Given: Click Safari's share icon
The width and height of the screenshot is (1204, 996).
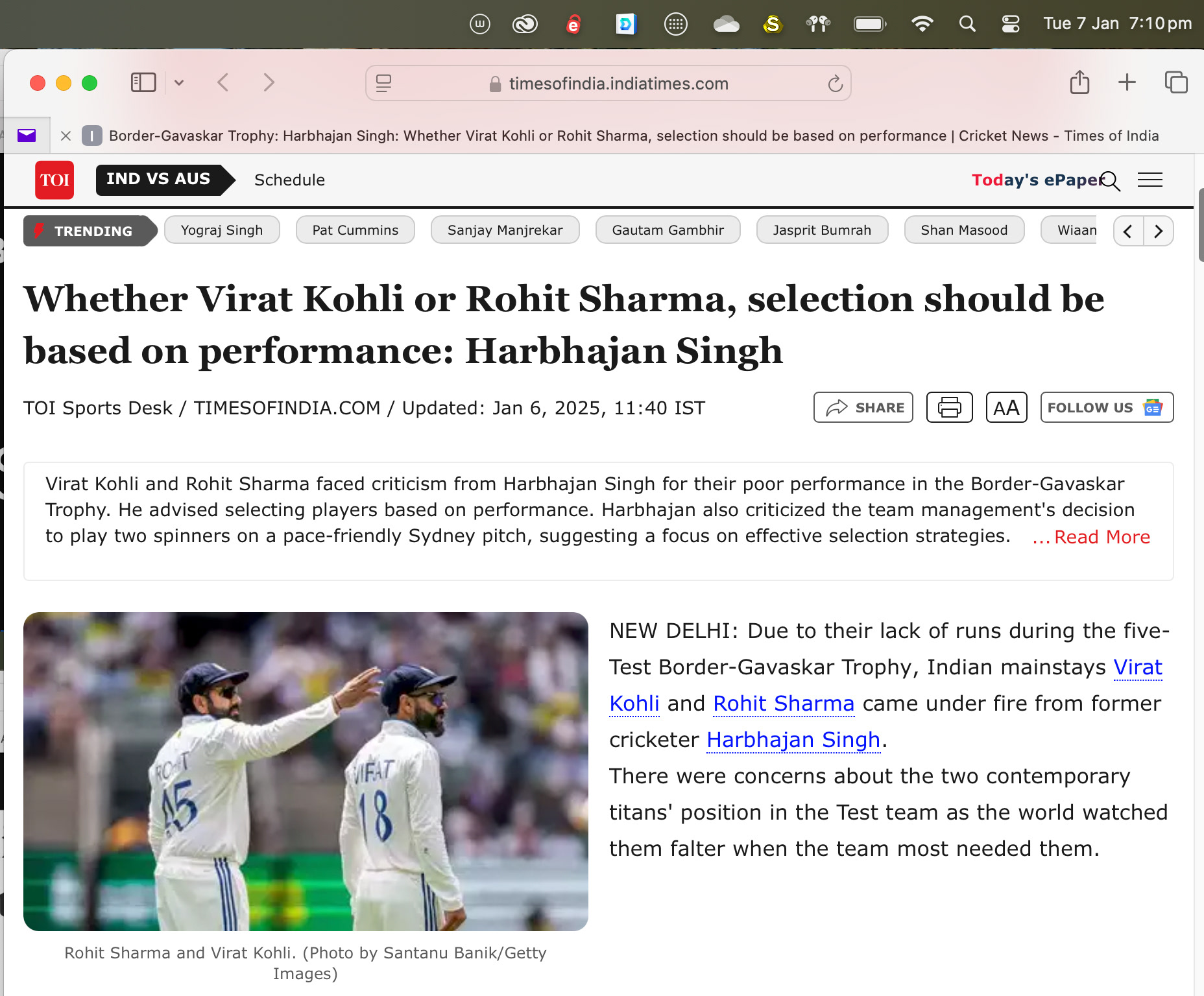Looking at the screenshot, I should pos(1079,83).
